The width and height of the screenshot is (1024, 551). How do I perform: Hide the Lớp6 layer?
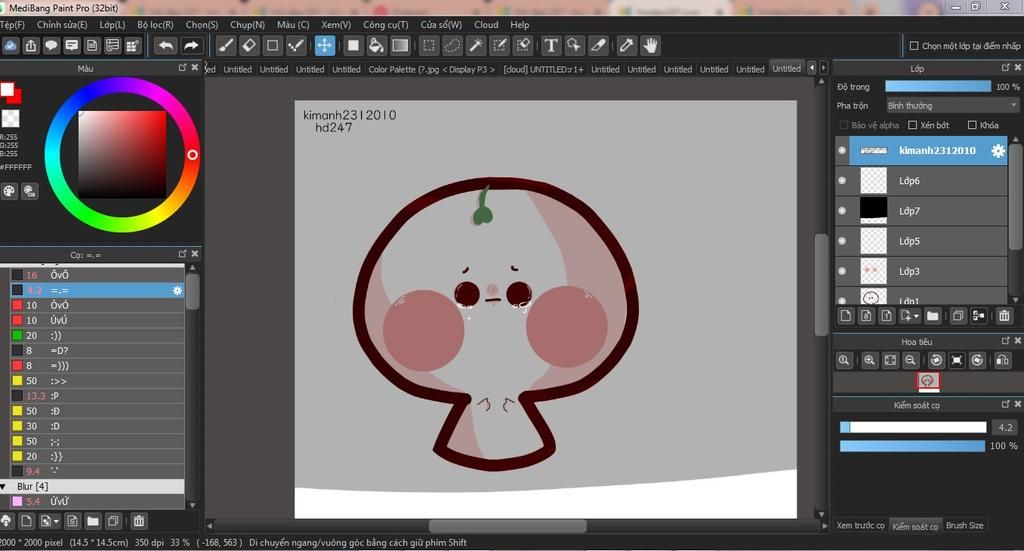coord(842,181)
